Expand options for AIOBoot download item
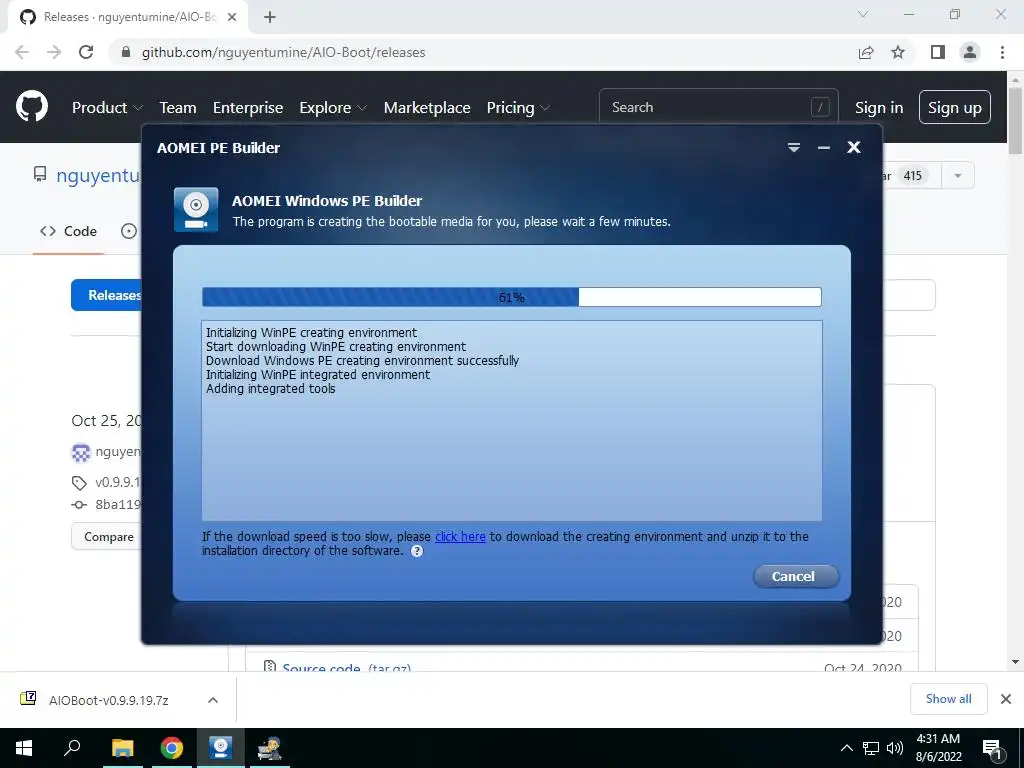1024x768 pixels. (212, 700)
